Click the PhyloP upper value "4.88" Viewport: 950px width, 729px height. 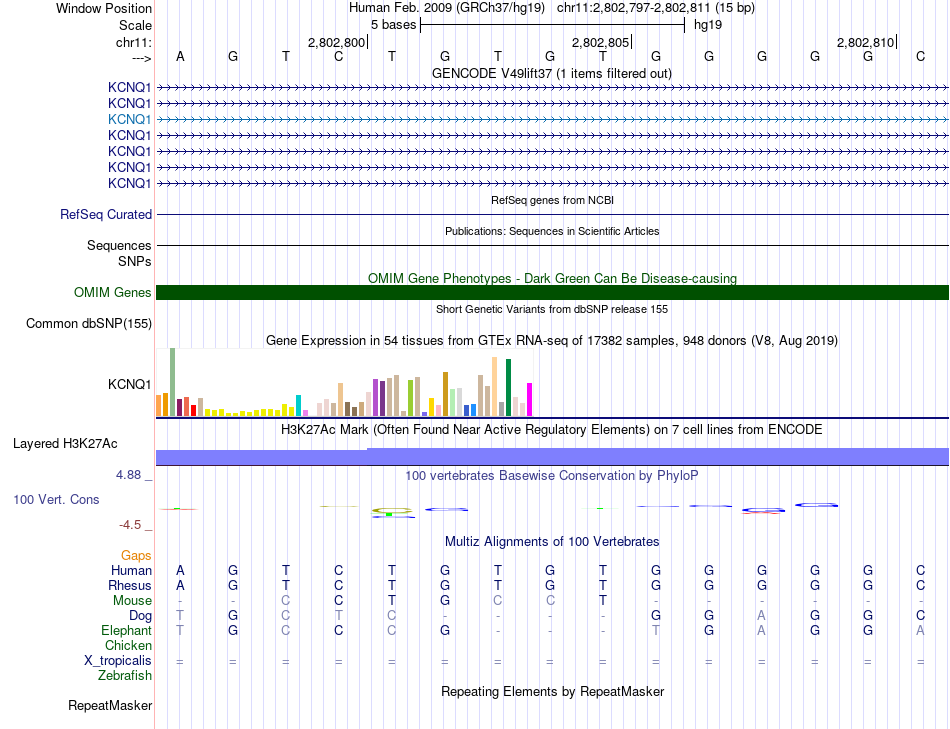tap(128, 475)
